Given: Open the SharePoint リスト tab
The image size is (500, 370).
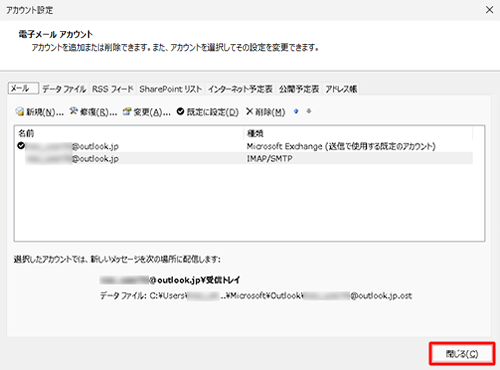Looking at the screenshot, I should pos(171,89).
